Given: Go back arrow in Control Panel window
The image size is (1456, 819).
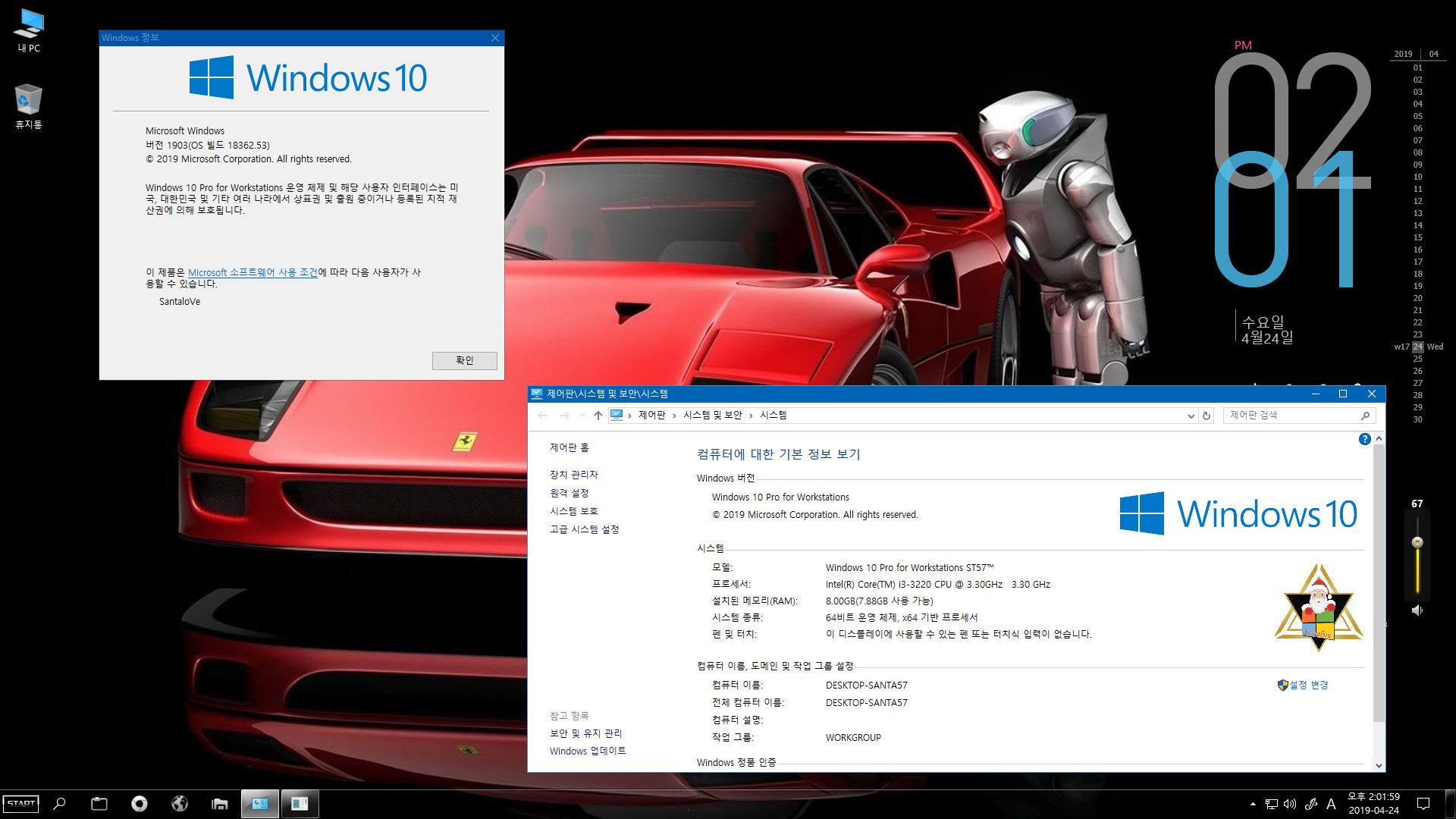Looking at the screenshot, I should click(542, 416).
